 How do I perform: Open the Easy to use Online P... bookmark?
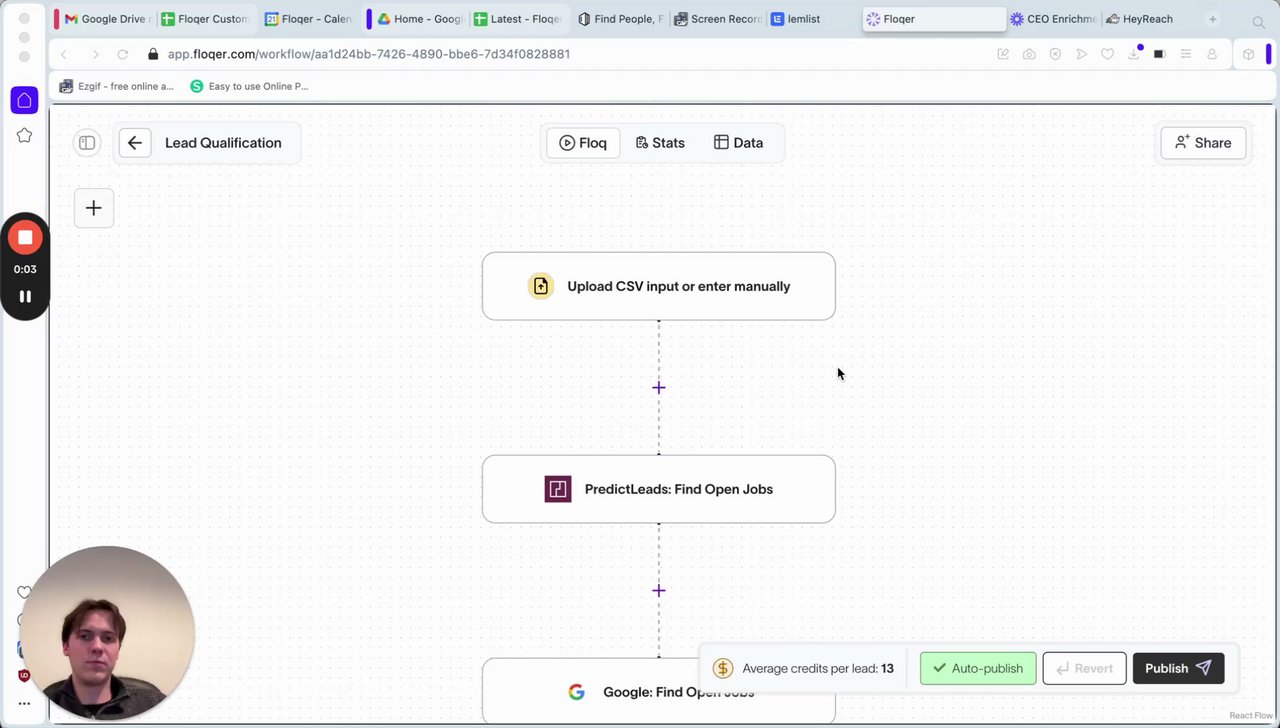[250, 86]
